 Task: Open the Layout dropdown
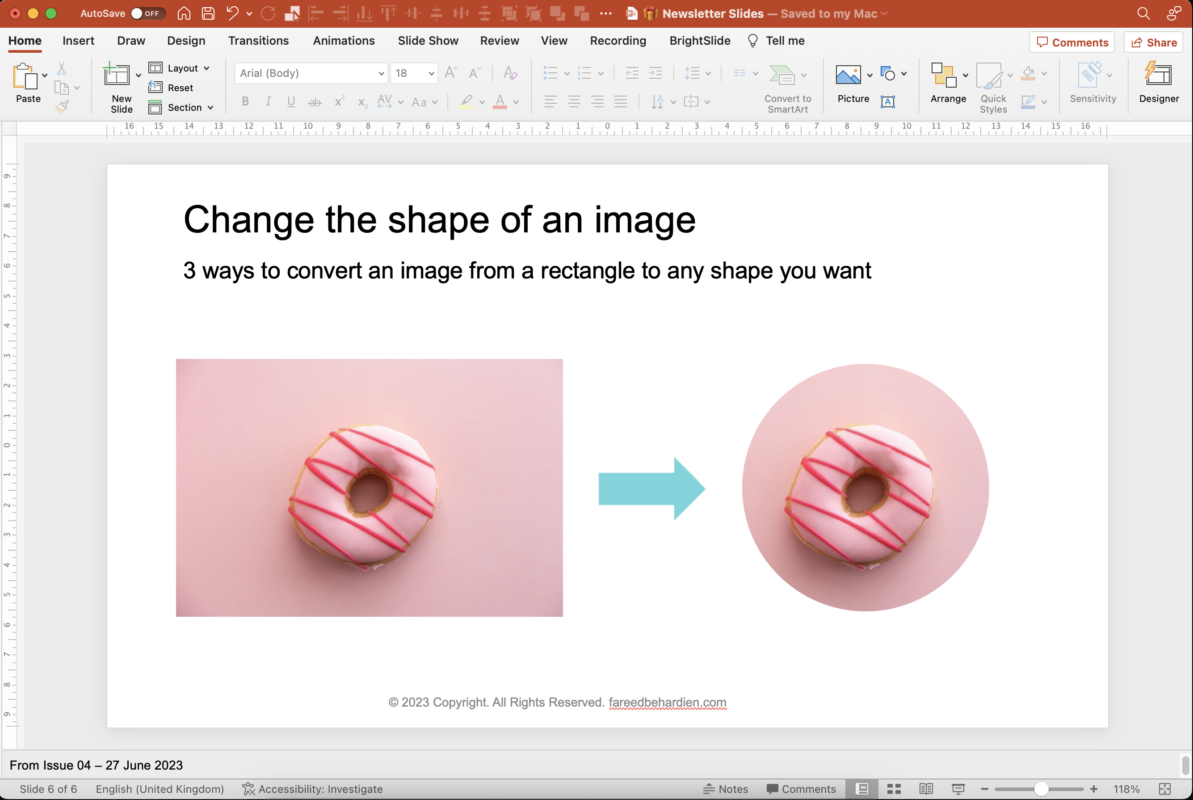(x=181, y=67)
